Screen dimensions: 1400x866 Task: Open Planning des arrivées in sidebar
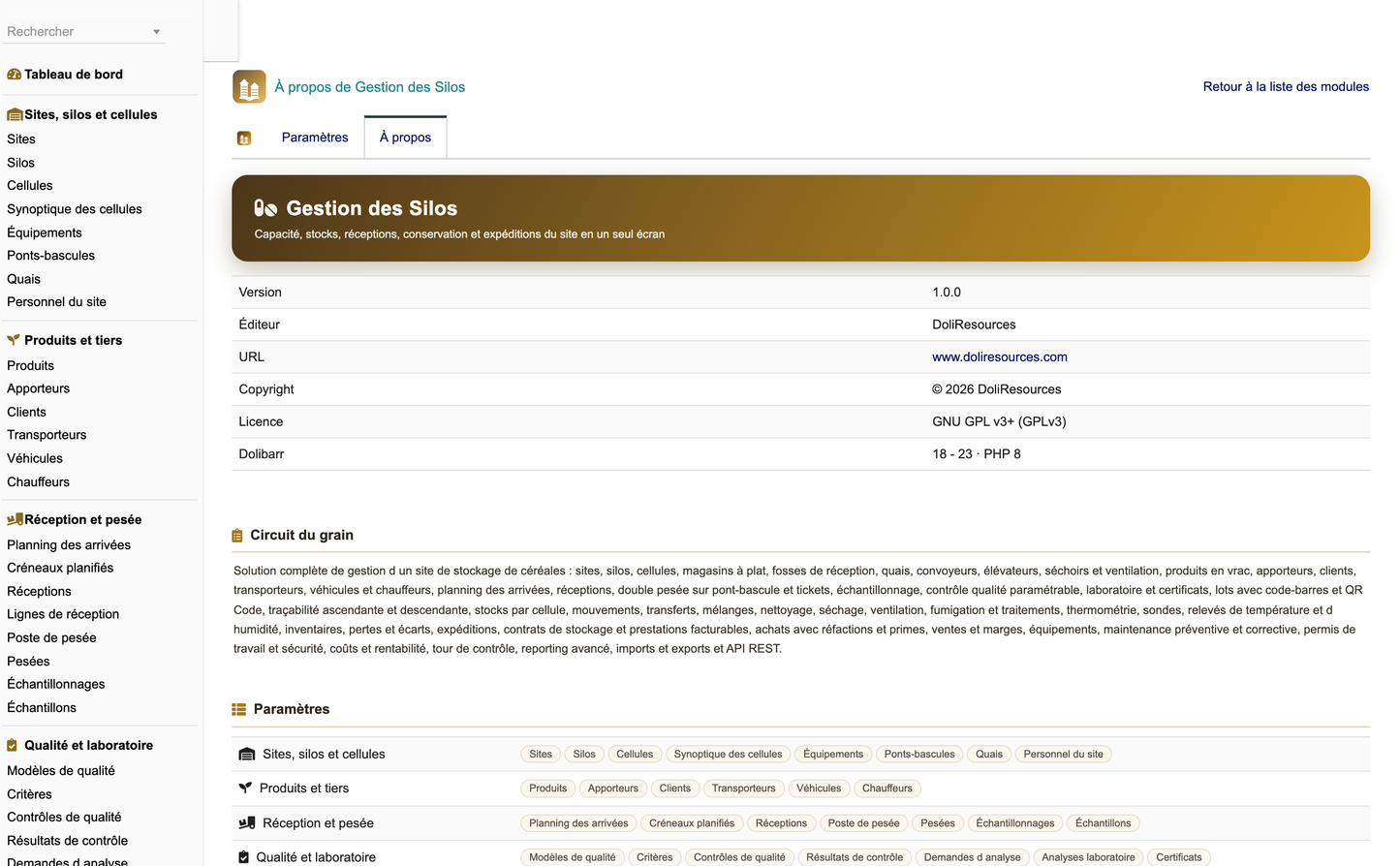coord(69,545)
